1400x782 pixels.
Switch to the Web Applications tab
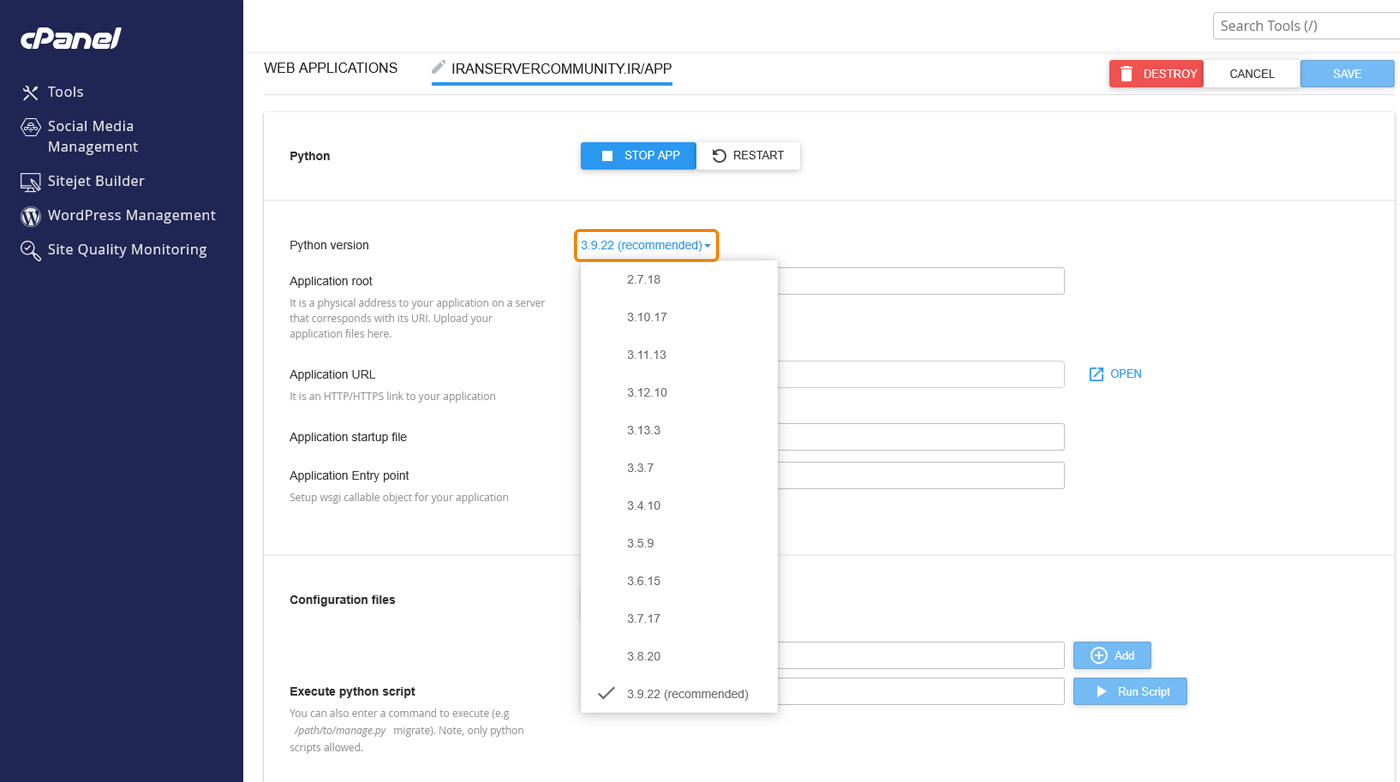click(x=330, y=68)
